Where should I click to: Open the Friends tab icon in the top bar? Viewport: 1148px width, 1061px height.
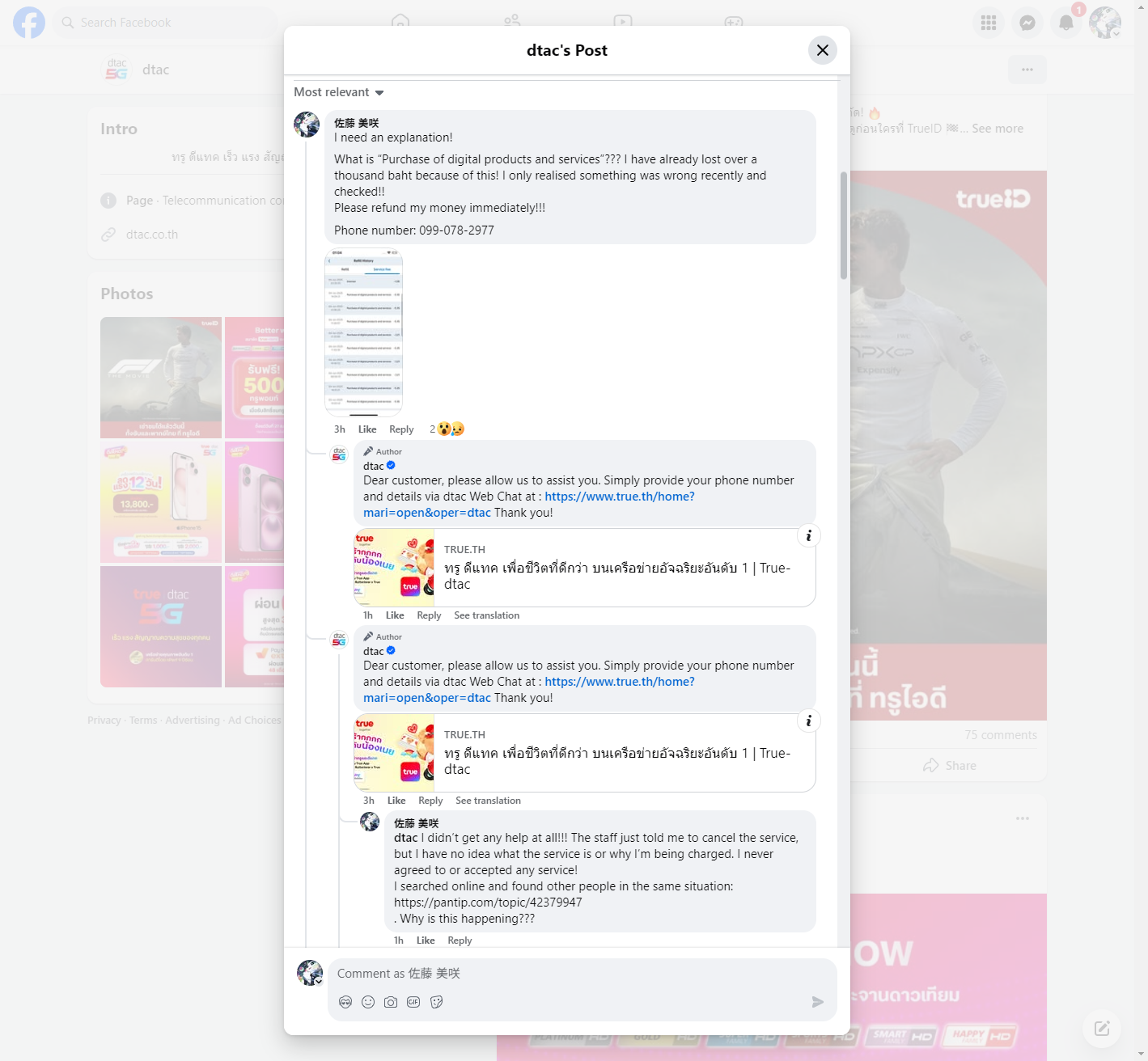point(512,21)
